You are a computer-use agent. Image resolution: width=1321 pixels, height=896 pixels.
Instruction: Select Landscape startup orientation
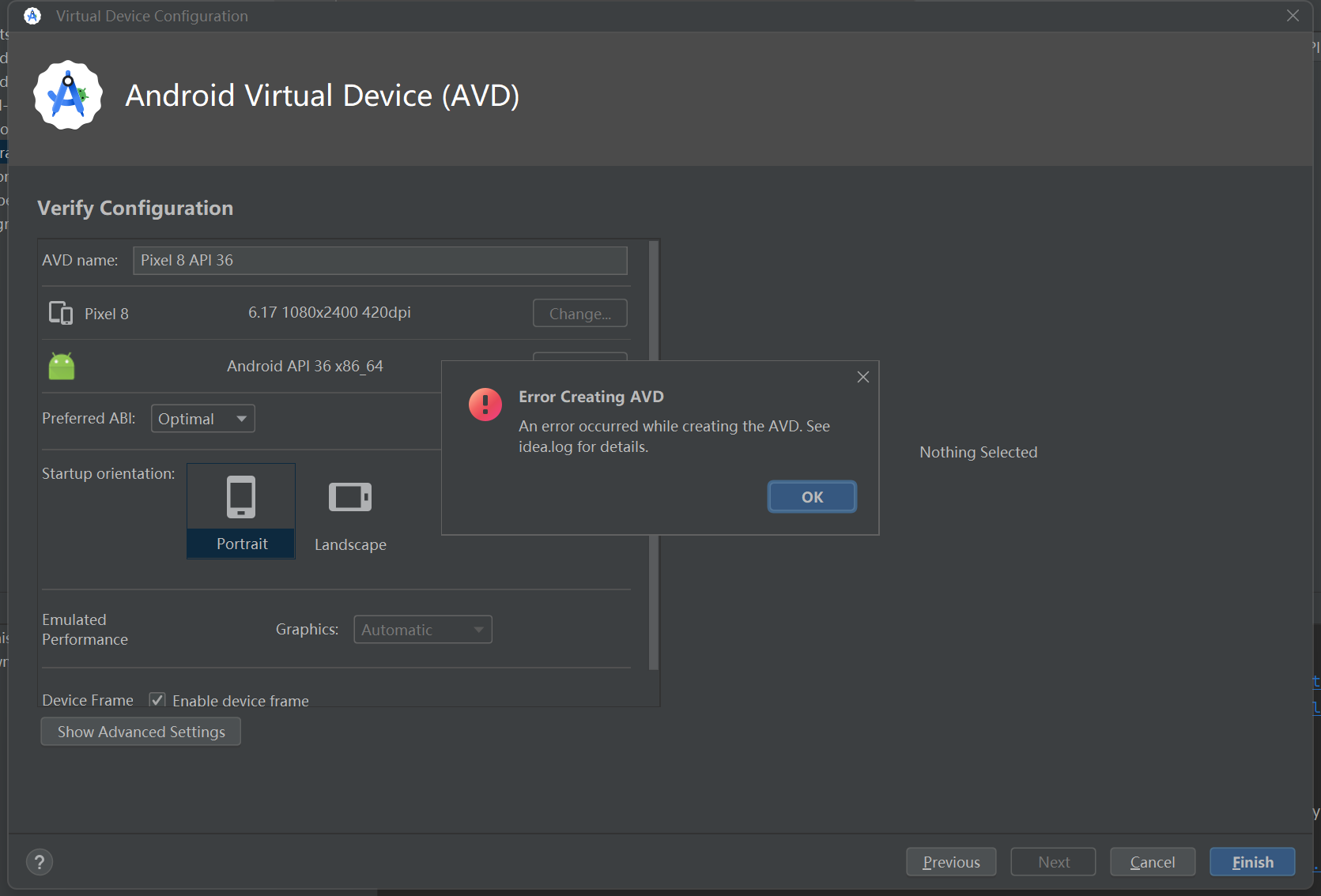pyautogui.click(x=350, y=512)
